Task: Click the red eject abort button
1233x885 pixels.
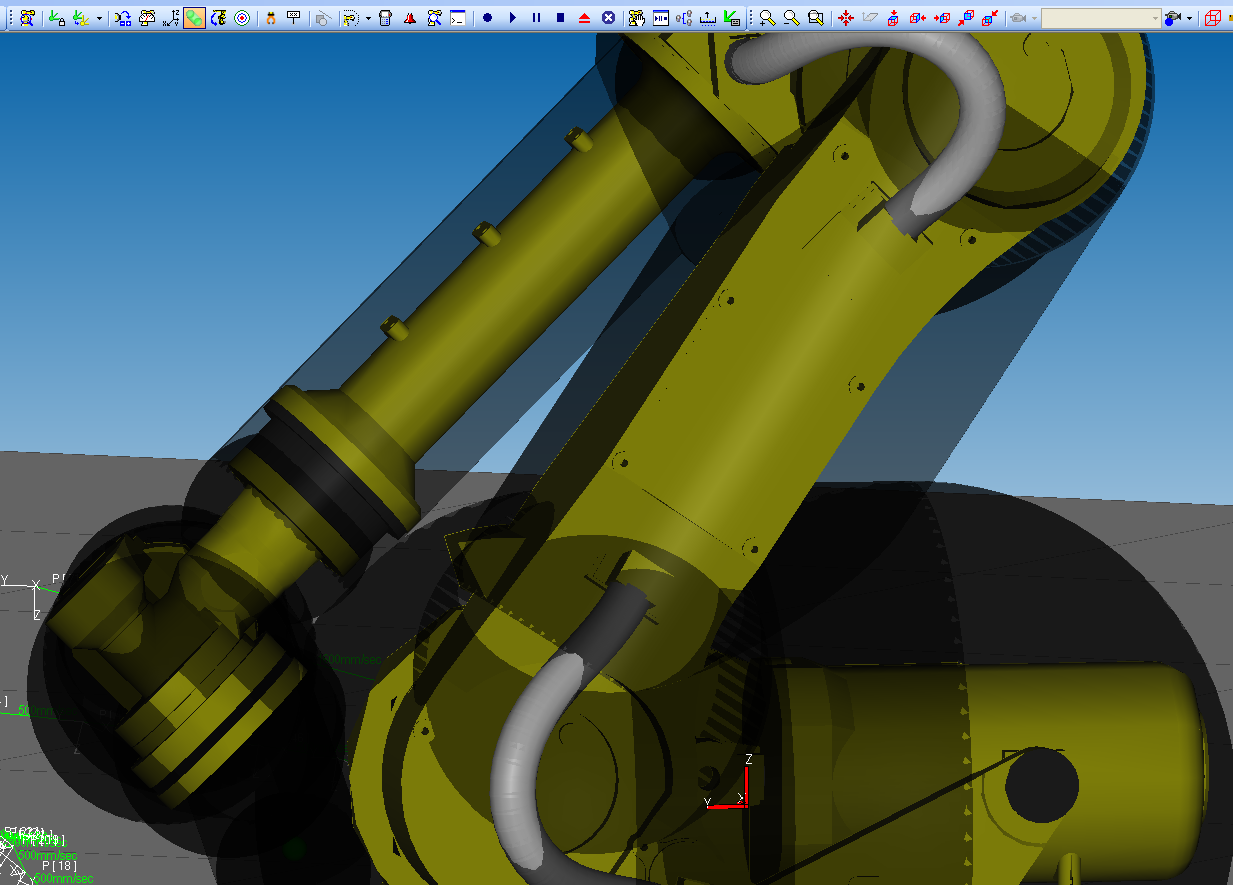Action: (585, 18)
